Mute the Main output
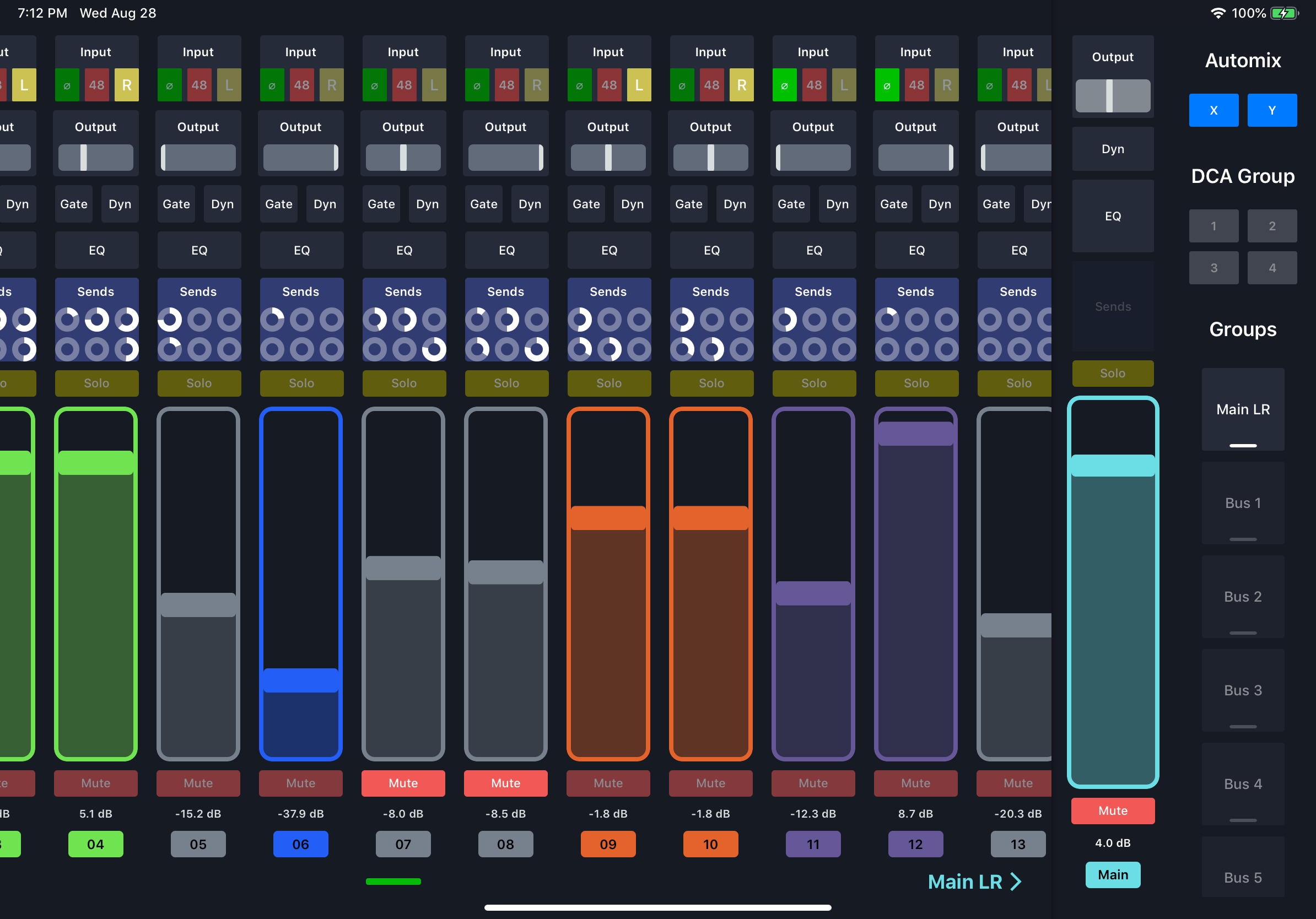Image resolution: width=1316 pixels, height=919 pixels. click(1112, 810)
